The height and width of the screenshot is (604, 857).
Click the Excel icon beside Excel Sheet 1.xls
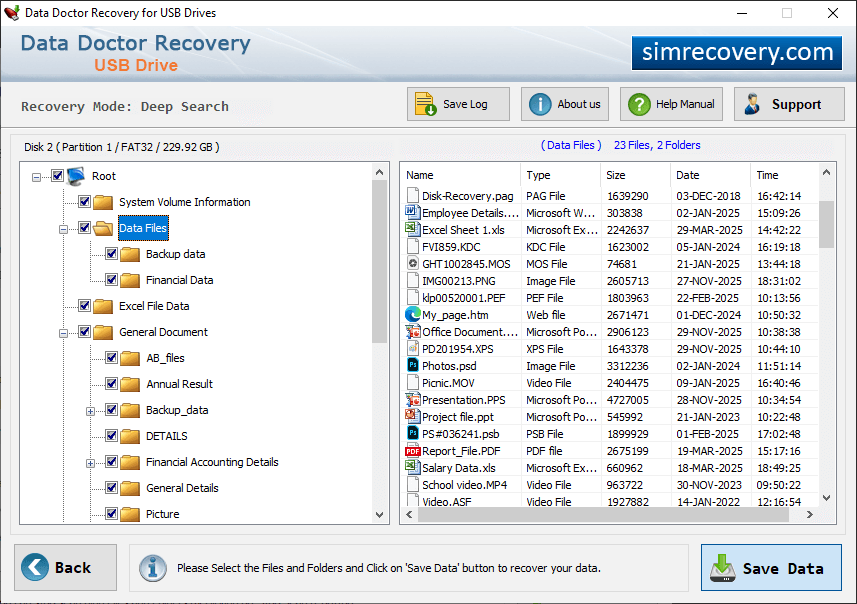pyautogui.click(x=412, y=229)
